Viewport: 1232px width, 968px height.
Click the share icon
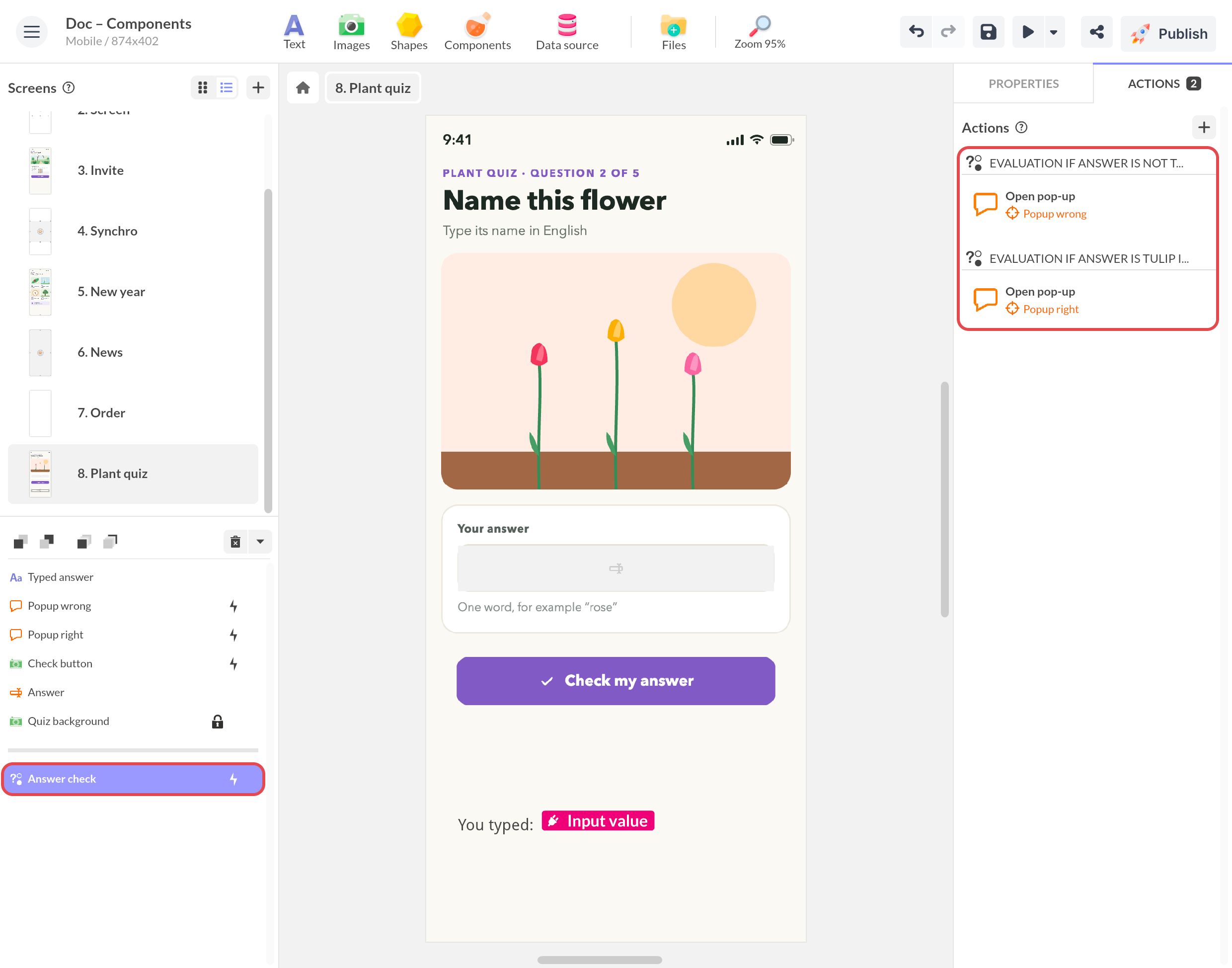pyautogui.click(x=1096, y=32)
